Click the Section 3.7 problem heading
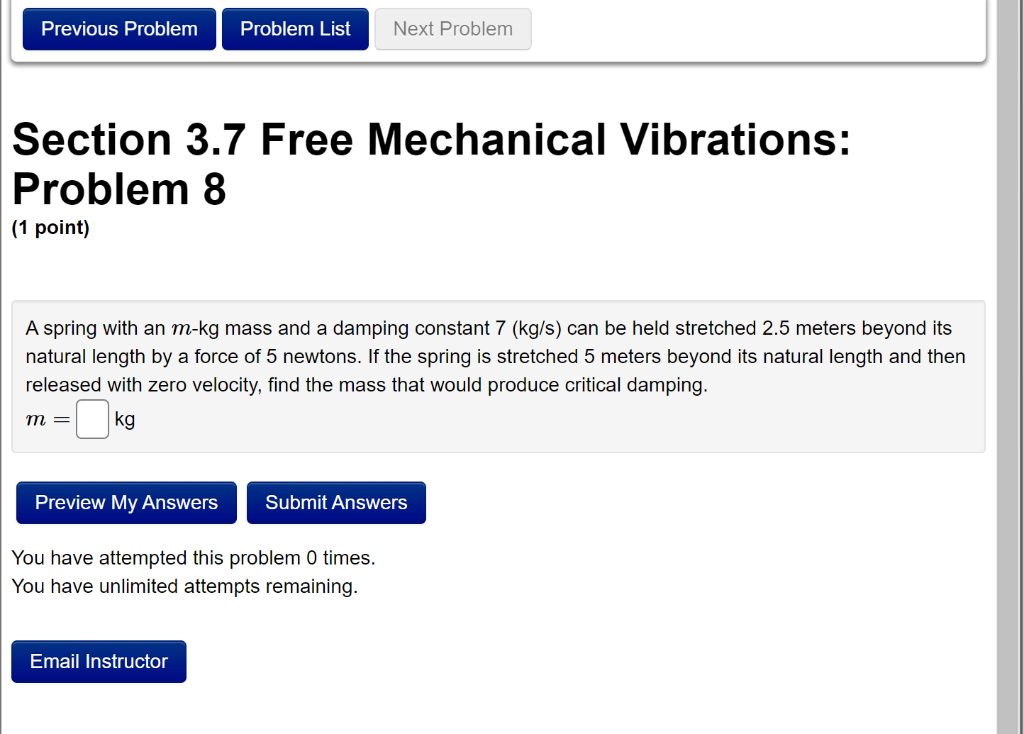 tap(430, 163)
